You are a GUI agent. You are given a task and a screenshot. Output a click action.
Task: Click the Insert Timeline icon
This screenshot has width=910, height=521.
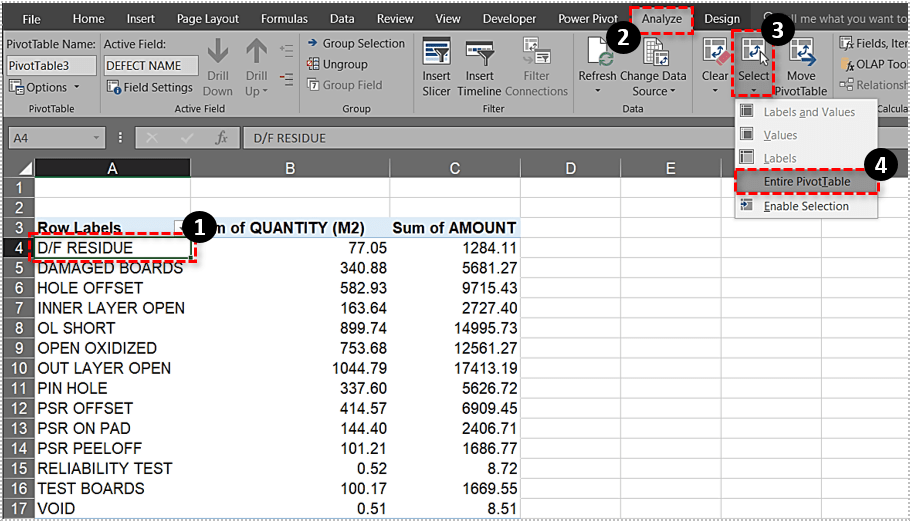479,54
